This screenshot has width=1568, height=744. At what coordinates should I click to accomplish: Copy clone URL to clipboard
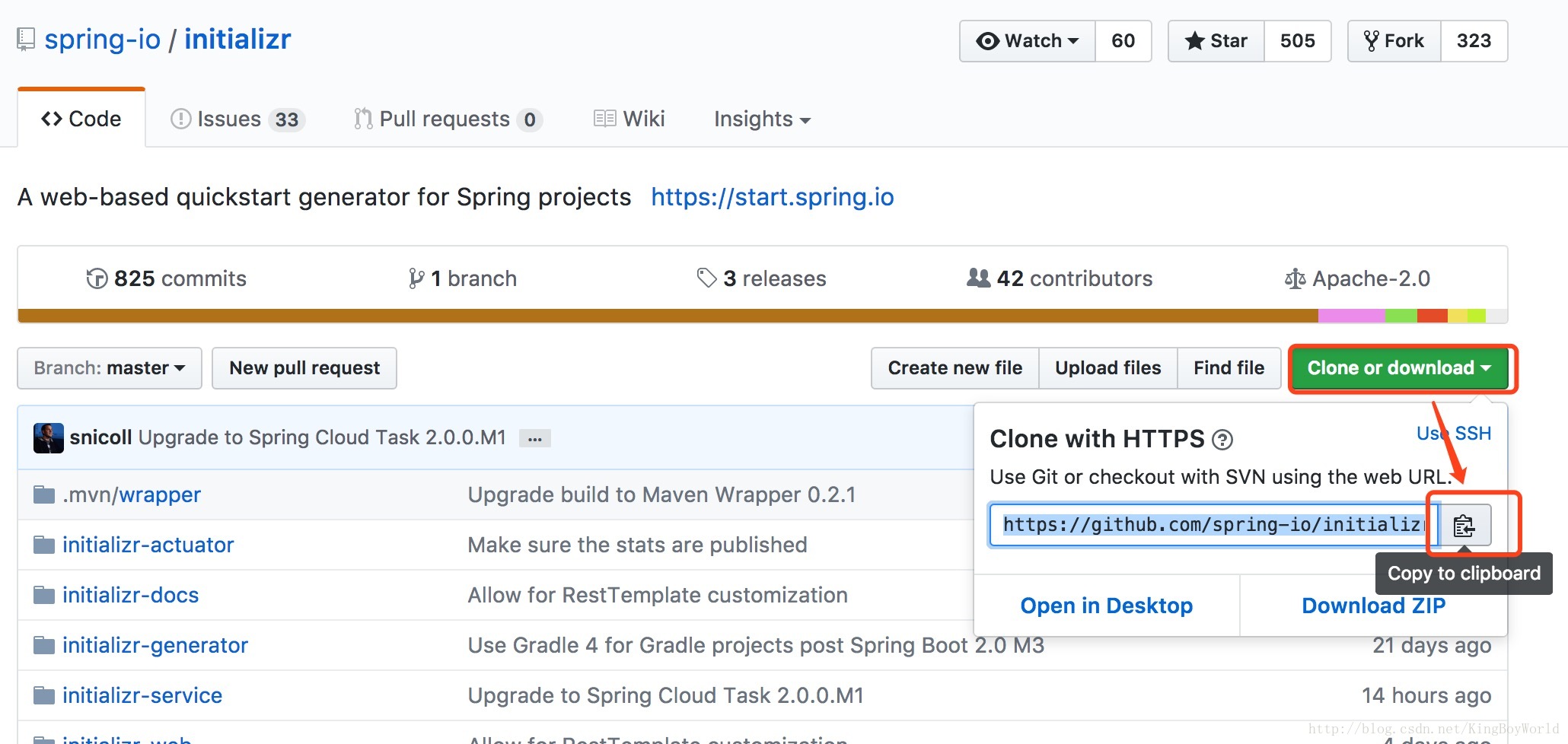1464,525
